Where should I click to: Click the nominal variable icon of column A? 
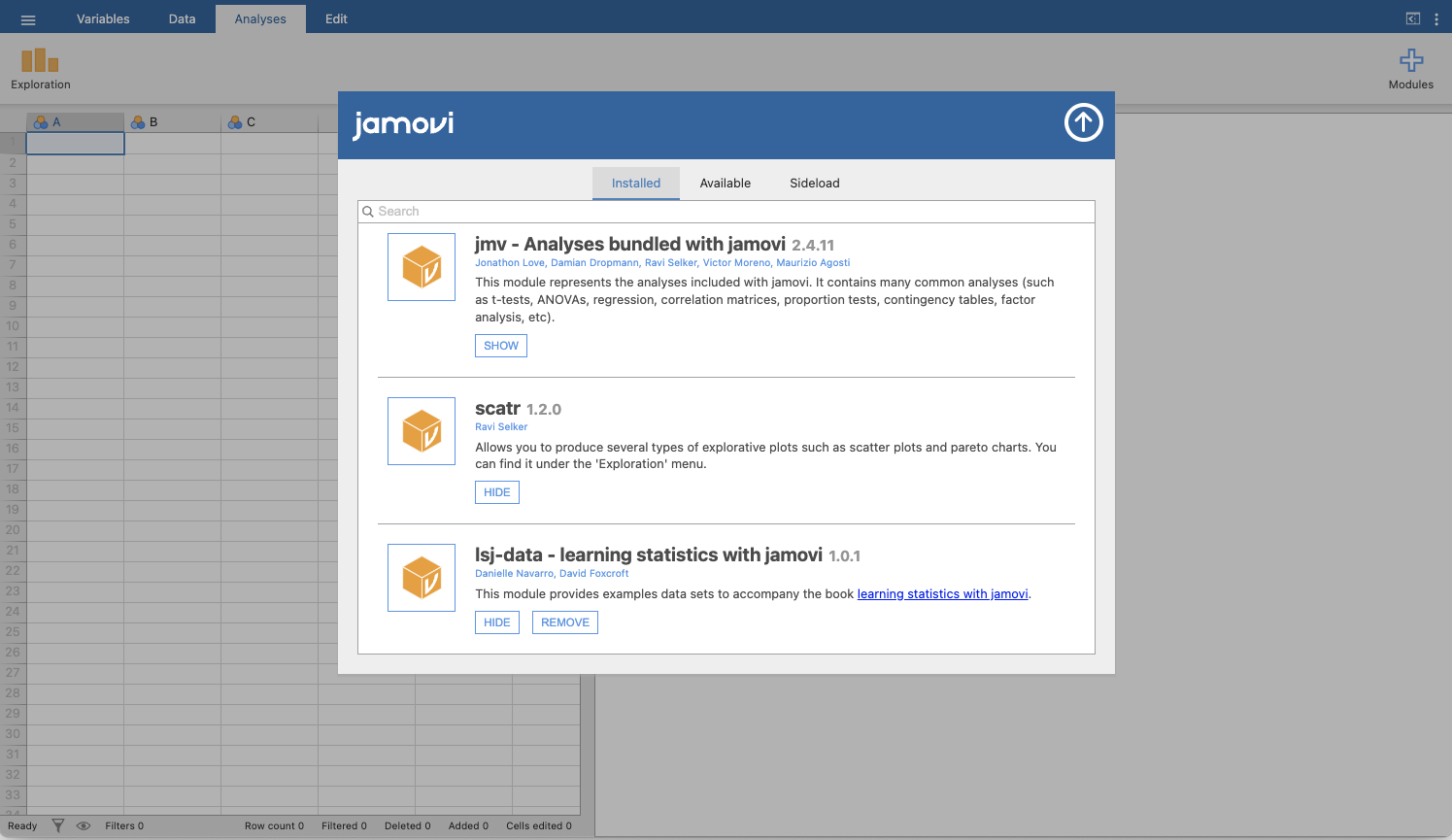pos(41,122)
